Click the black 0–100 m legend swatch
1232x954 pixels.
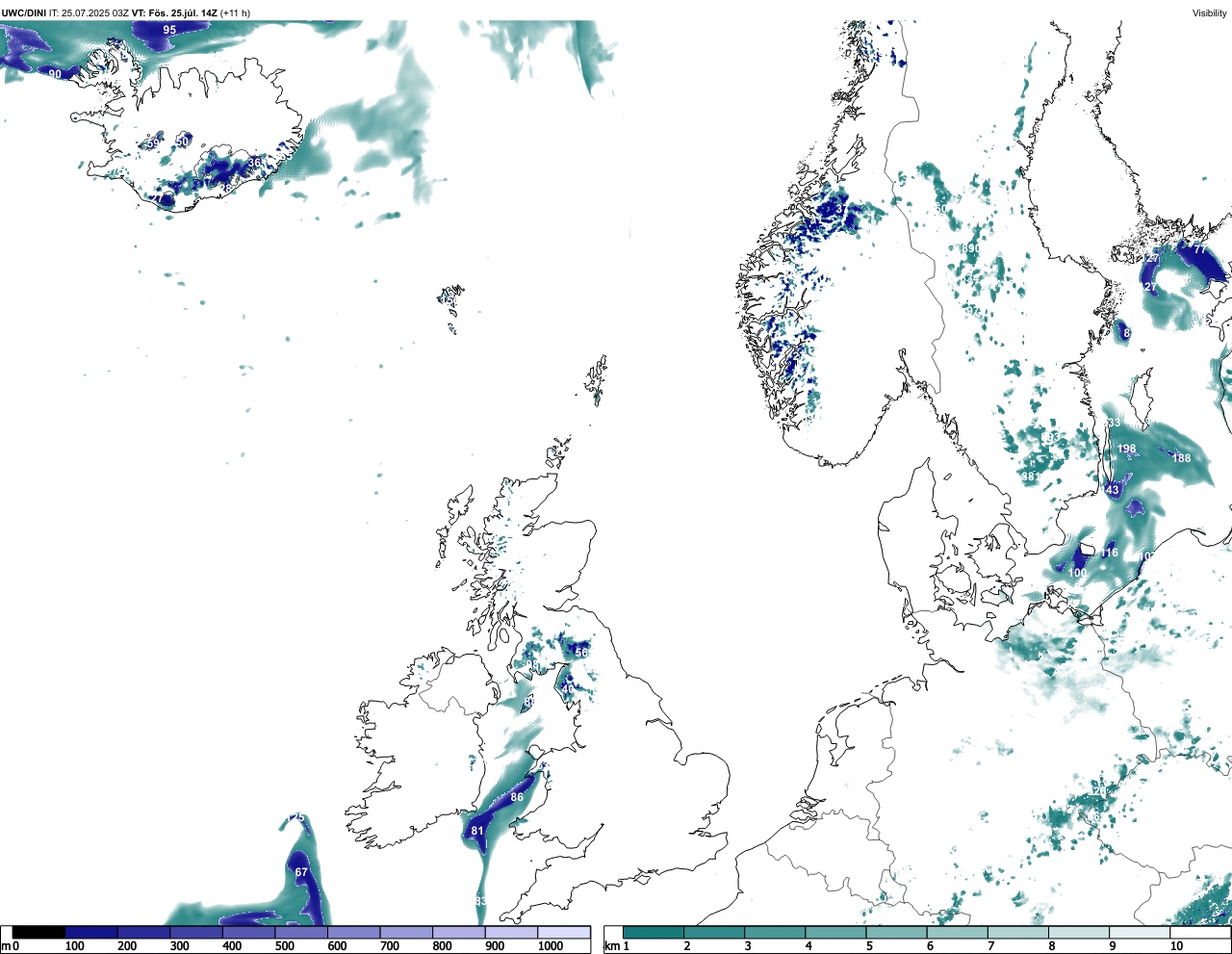coord(39,932)
